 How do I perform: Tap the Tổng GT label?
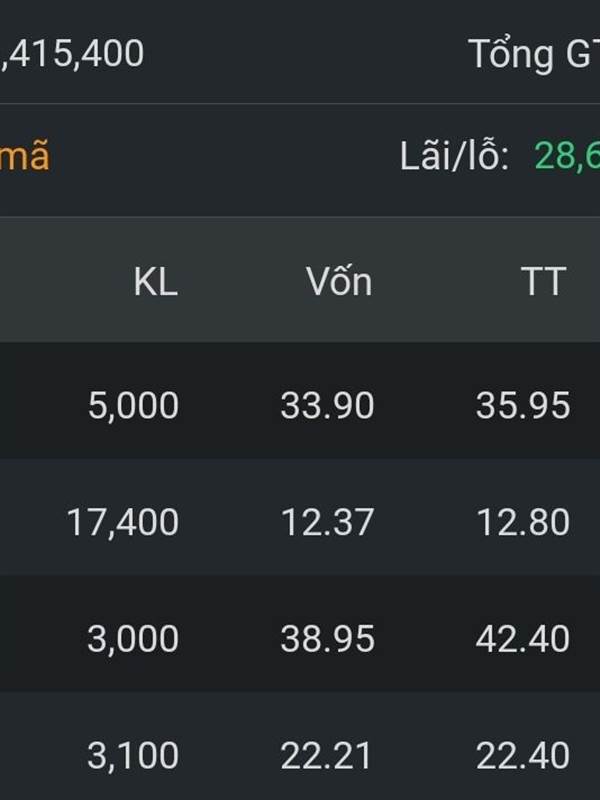(x=534, y=54)
